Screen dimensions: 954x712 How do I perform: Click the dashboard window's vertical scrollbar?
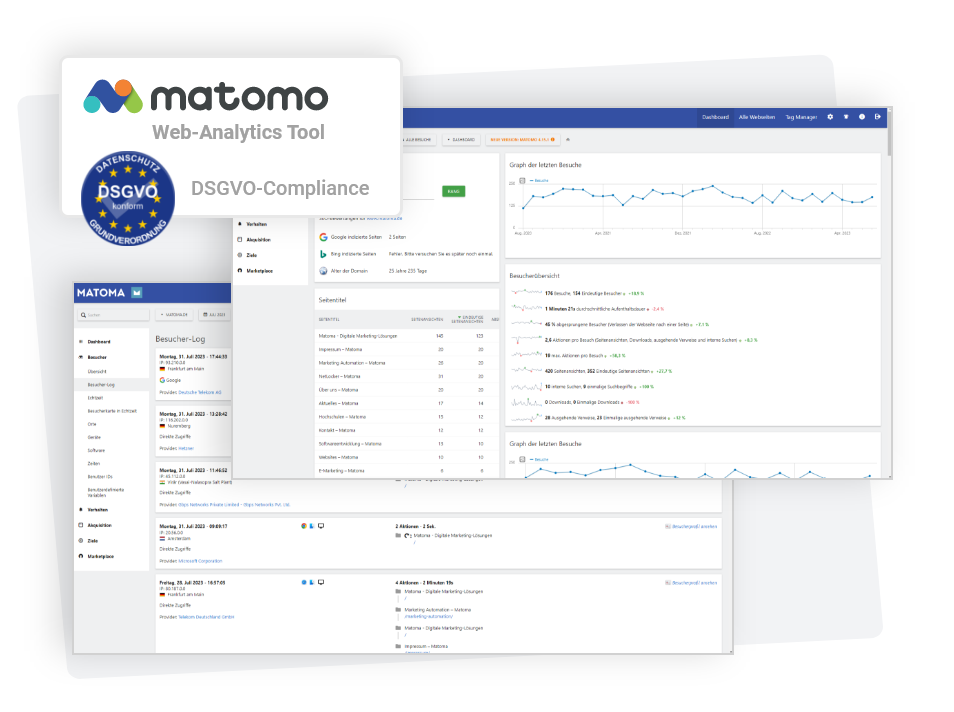890,133
